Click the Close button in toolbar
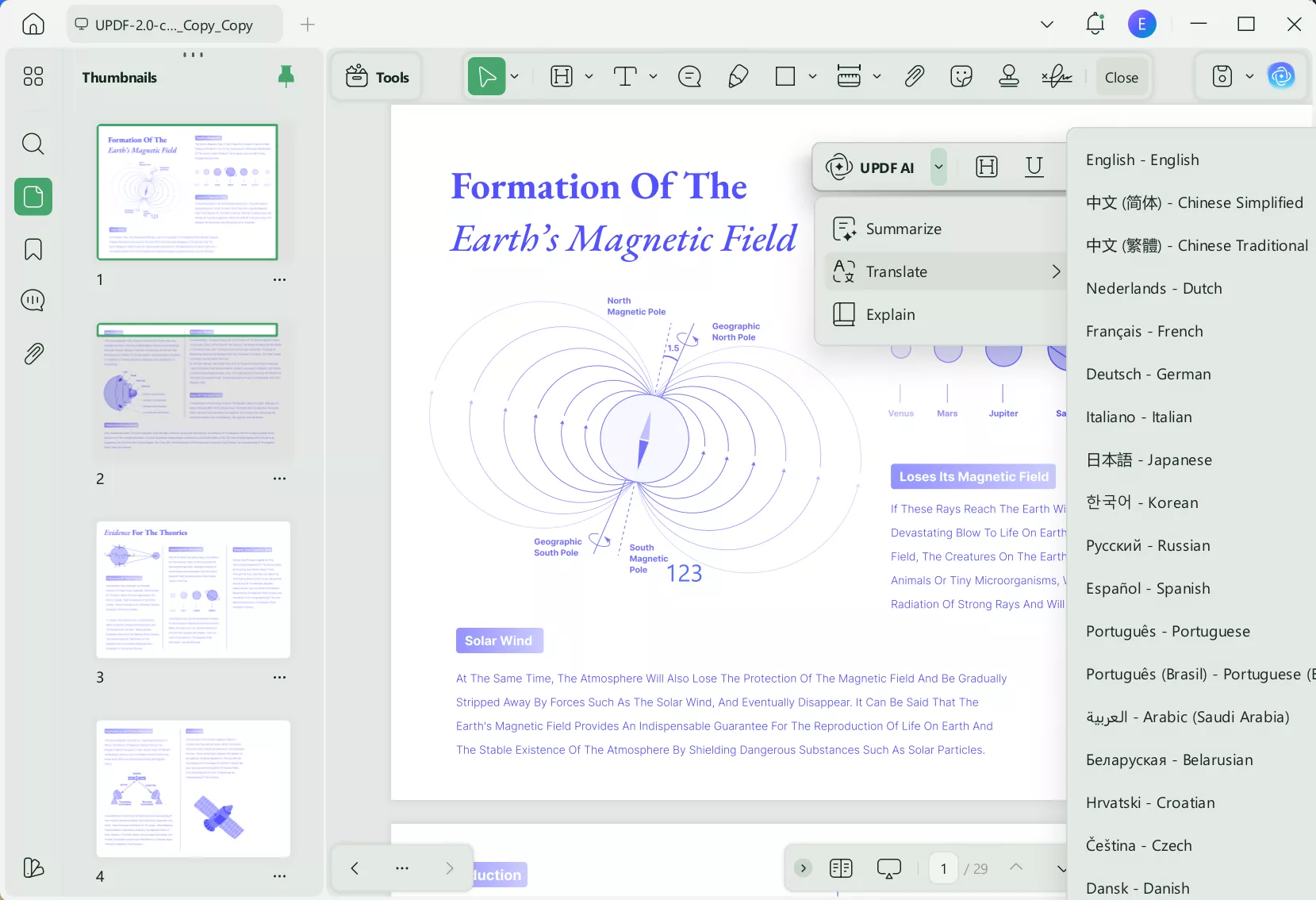 pyautogui.click(x=1121, y=77)
